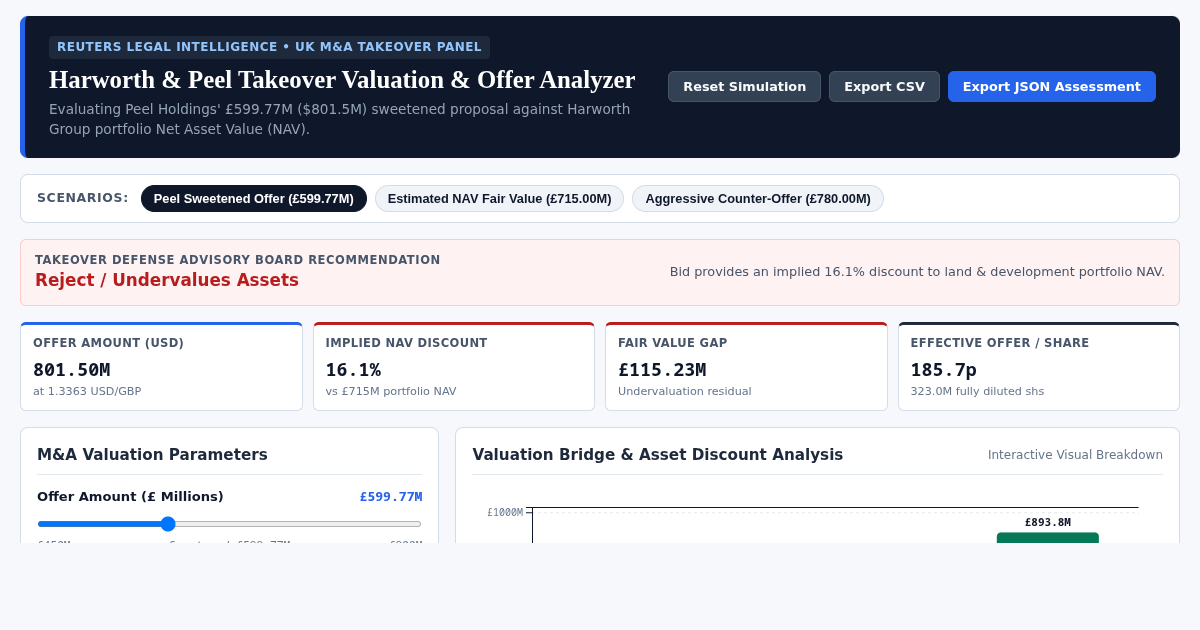Click the Fair Value Gap £115.23M value
The width and height of the screenshot is (1200, 630).
tap(662, 369)
